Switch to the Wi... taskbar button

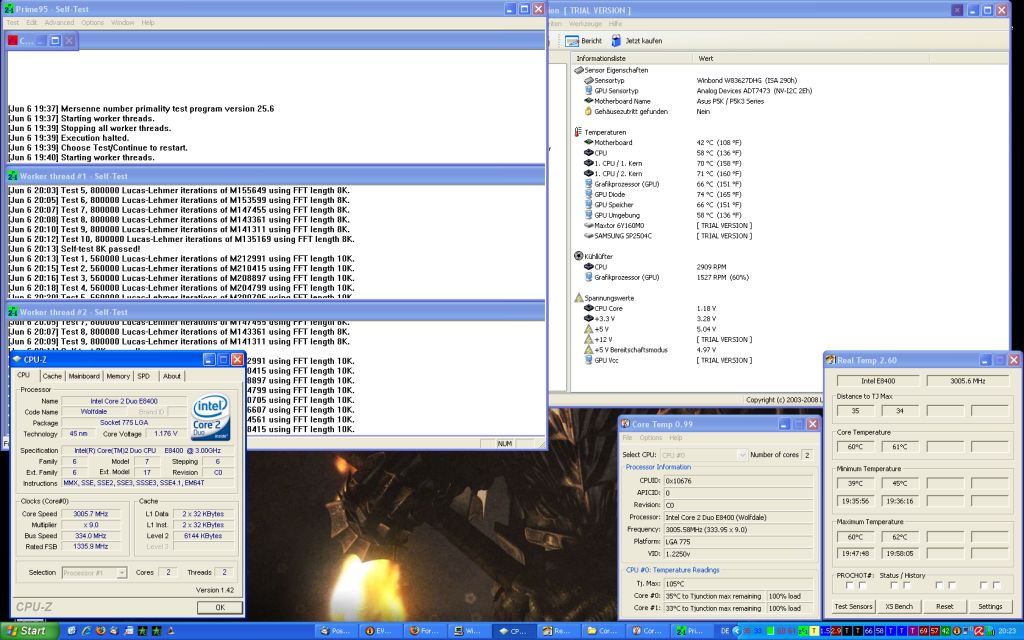pyautogui.click(x=468, y=631)
